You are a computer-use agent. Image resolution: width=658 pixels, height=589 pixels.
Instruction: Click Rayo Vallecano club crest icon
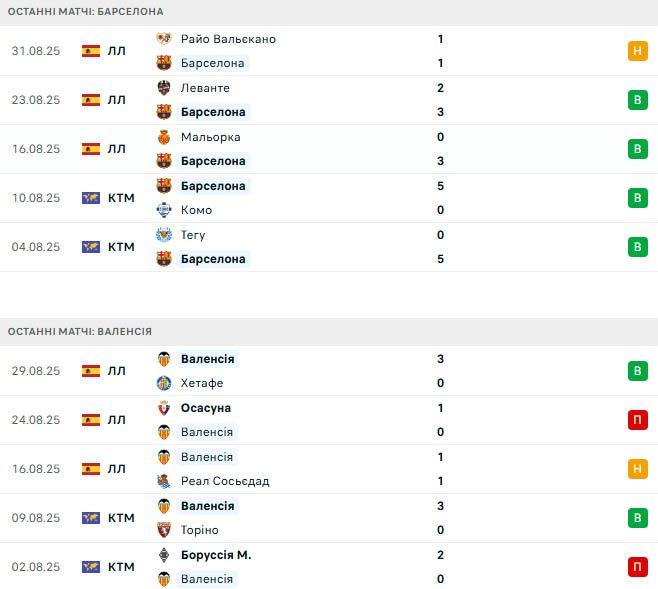pyautogui.click(x=165, y=39)
